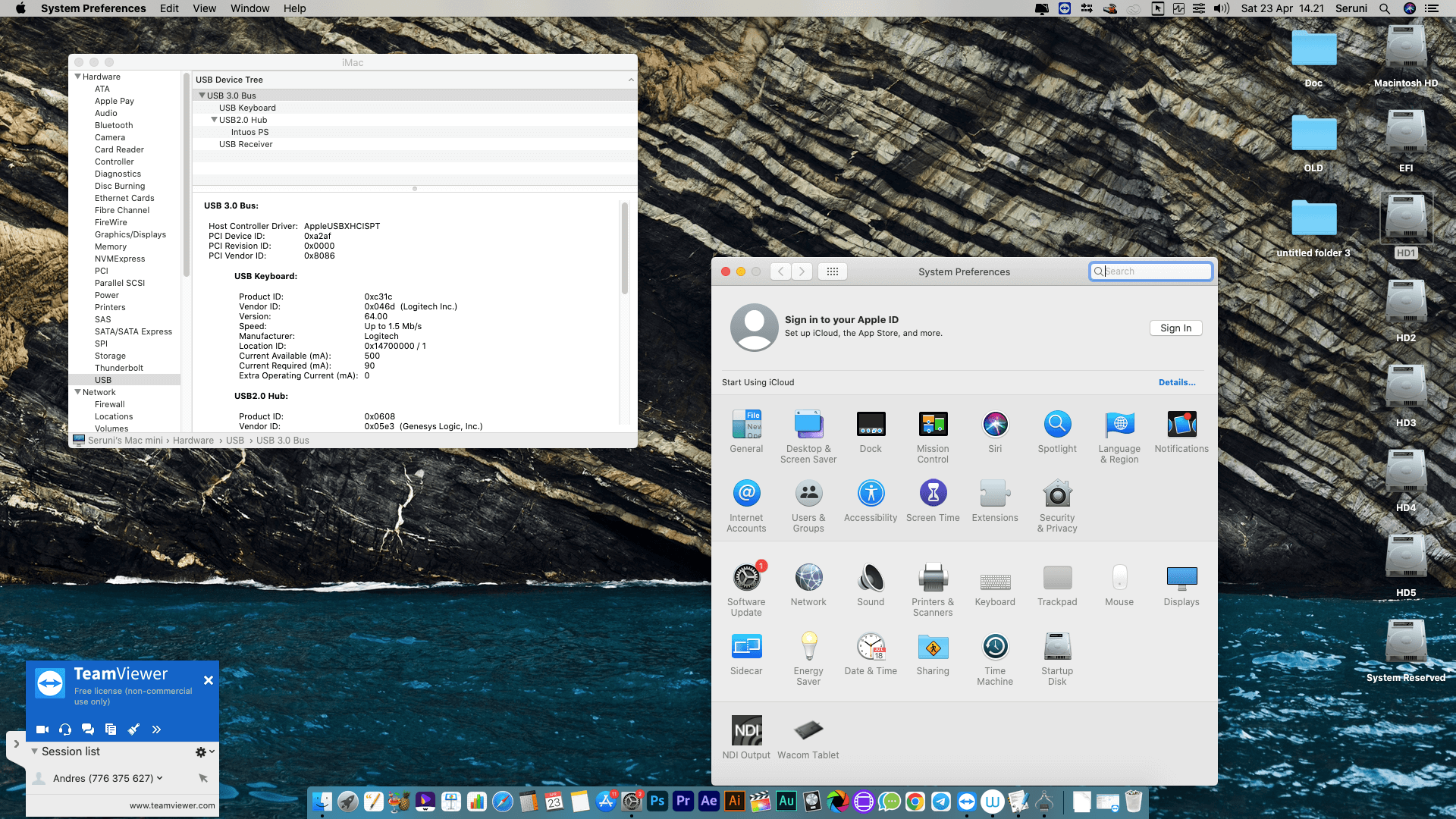Open Printers & Scanners preferences
The width and height of the screenshot is (1456, 819).
(x=933, y=590)
